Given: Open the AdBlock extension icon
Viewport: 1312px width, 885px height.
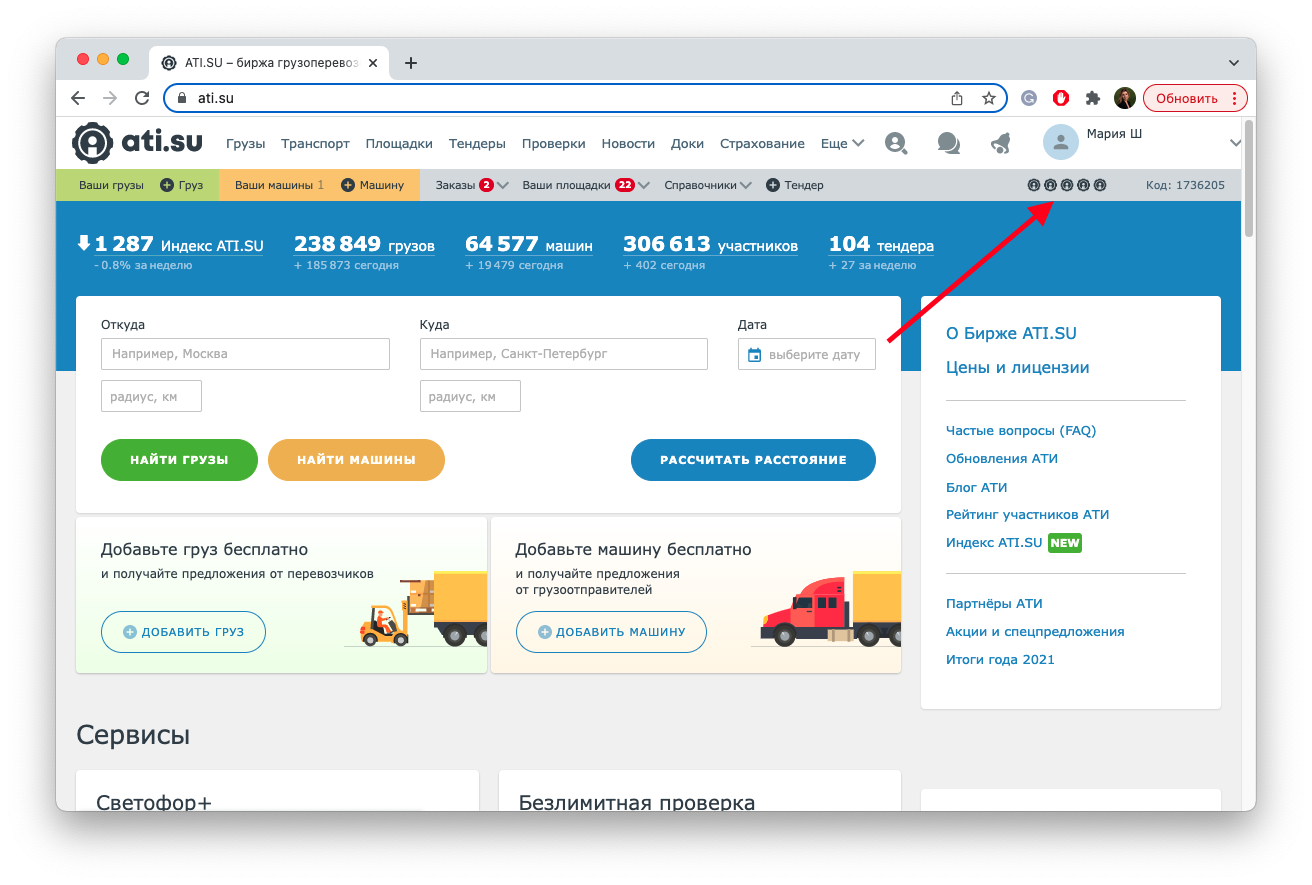Looking at the screenshot, I should (1061, 98).
